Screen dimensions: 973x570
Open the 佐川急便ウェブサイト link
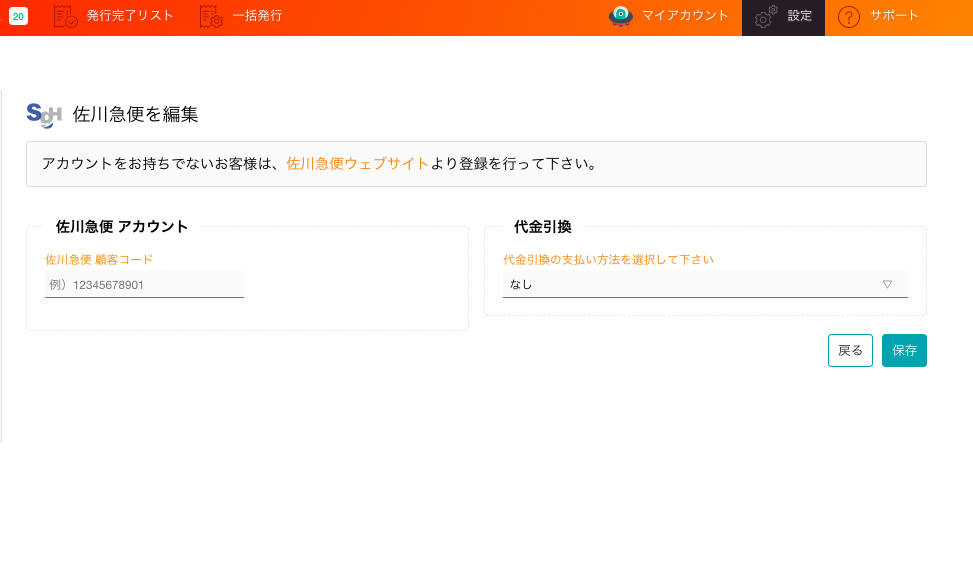357,164
